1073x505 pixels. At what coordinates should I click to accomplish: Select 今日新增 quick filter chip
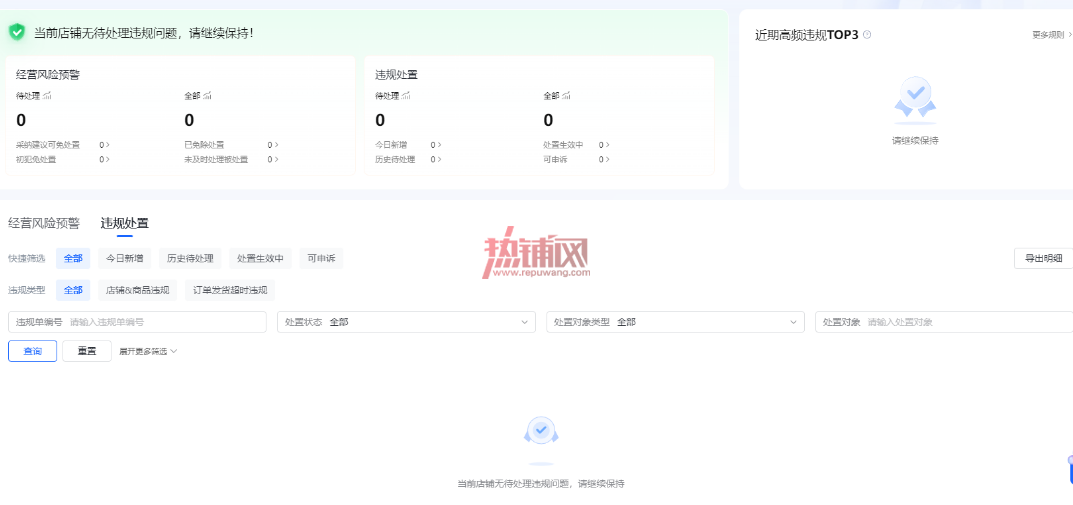125,259
